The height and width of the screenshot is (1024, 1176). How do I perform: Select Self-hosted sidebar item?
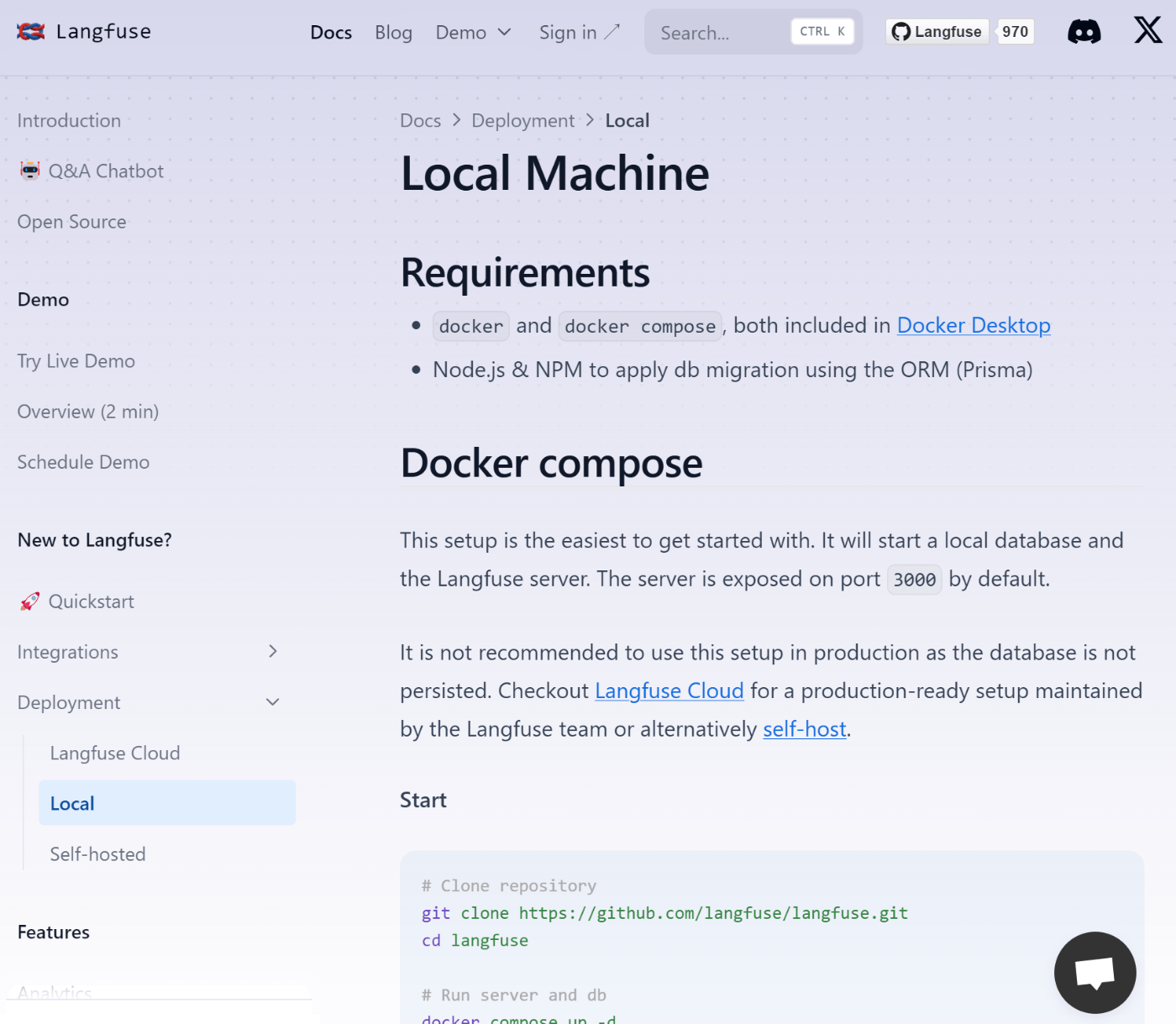pyautogui.click(x=97, y=854)
